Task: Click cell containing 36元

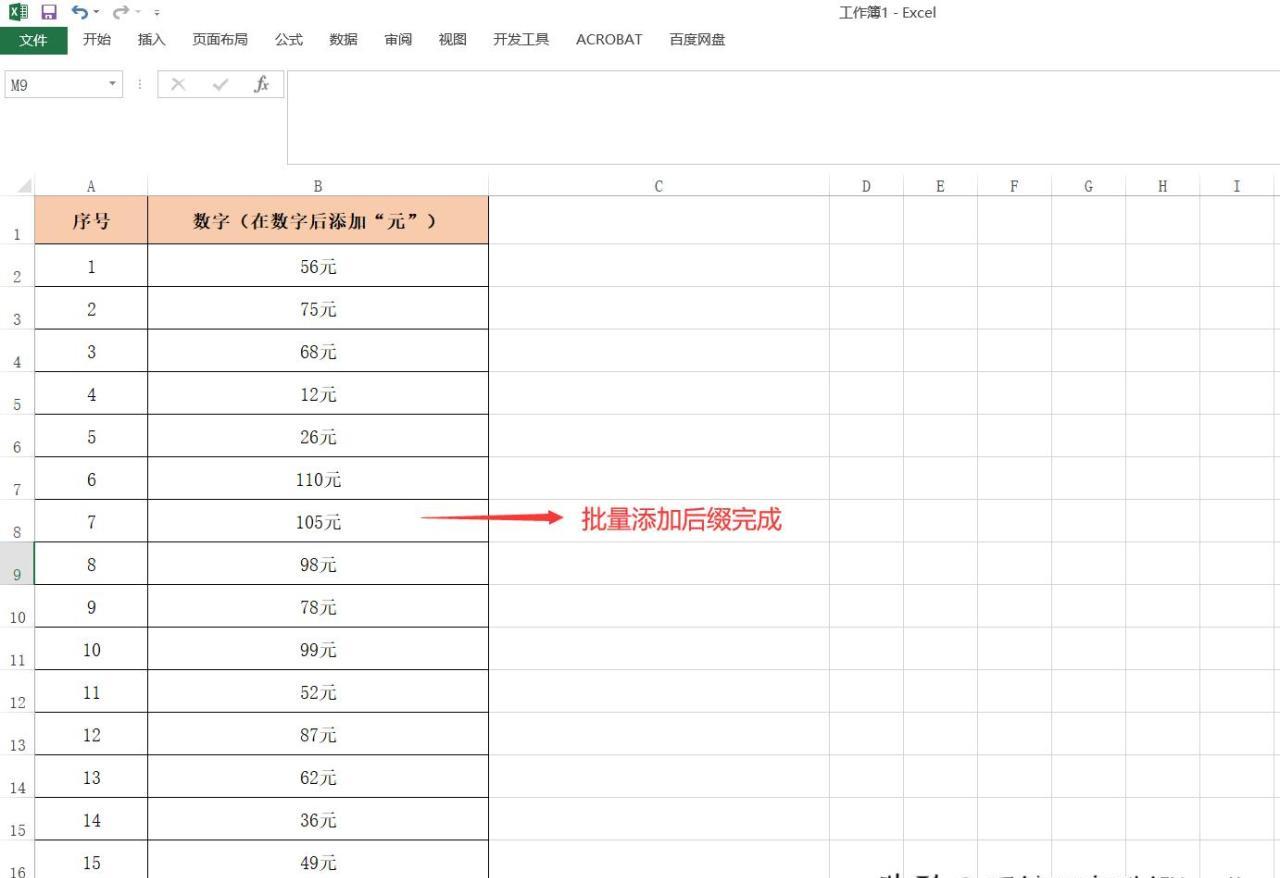Action: (x=318, y=819)
